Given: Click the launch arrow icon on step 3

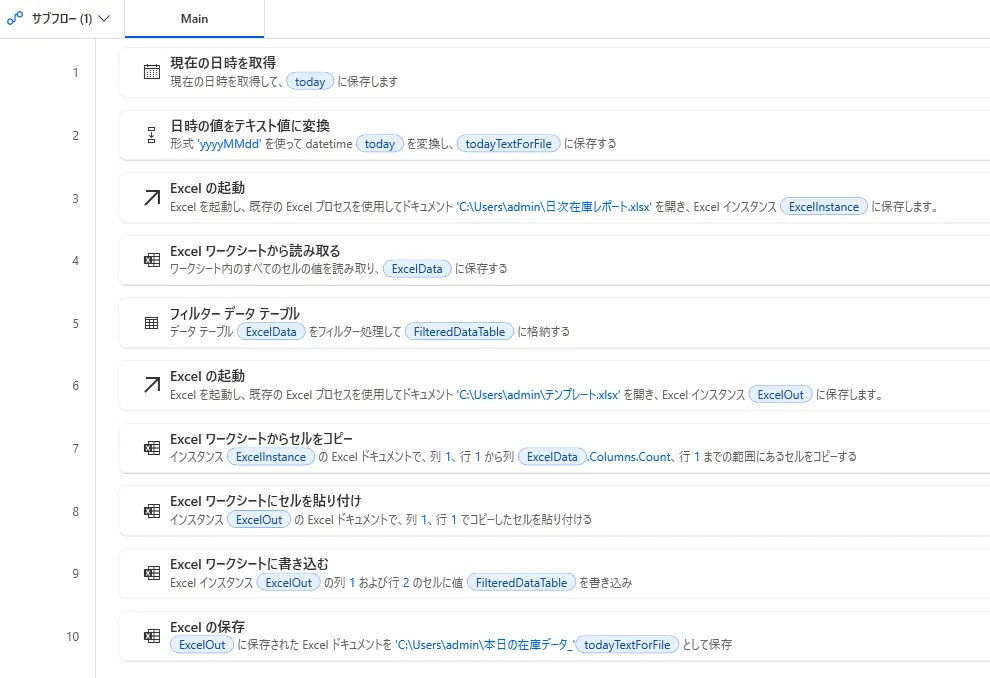Looking at the screenshot, I should (x=152, y=198).
